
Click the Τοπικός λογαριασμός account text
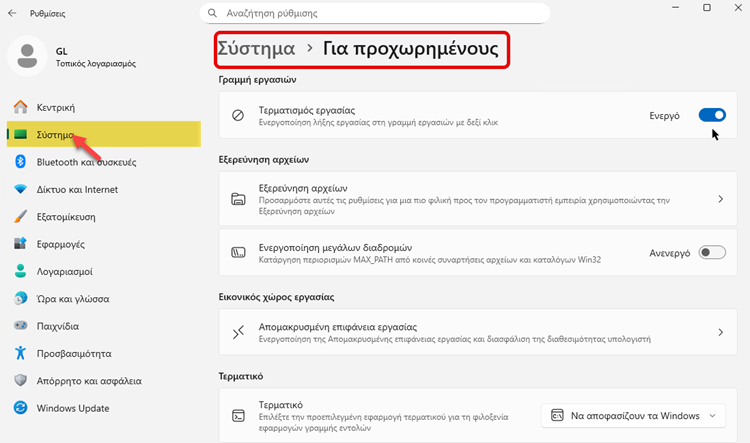(x=96, y=63)
